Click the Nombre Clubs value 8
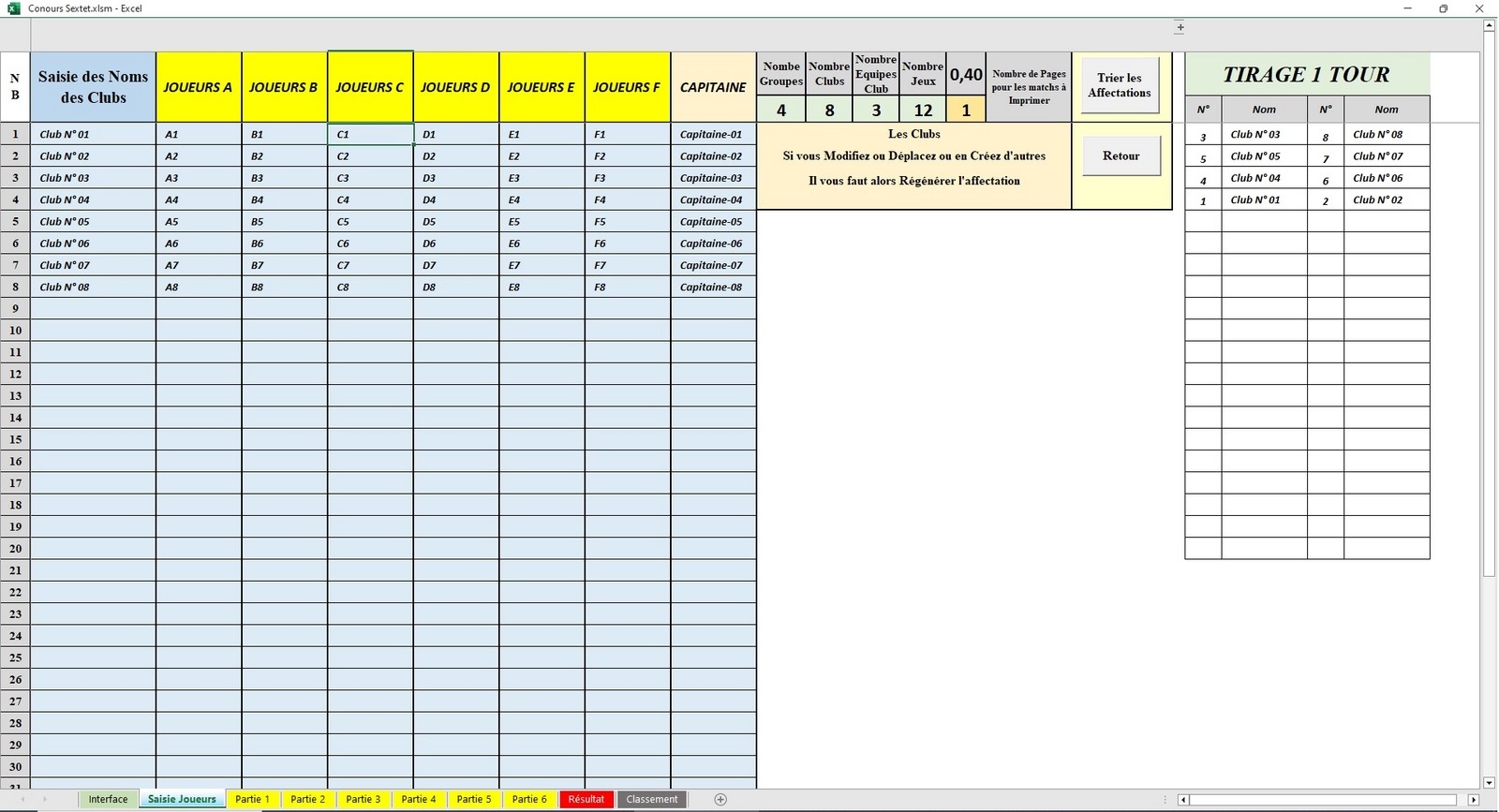 tap(829, 110)
